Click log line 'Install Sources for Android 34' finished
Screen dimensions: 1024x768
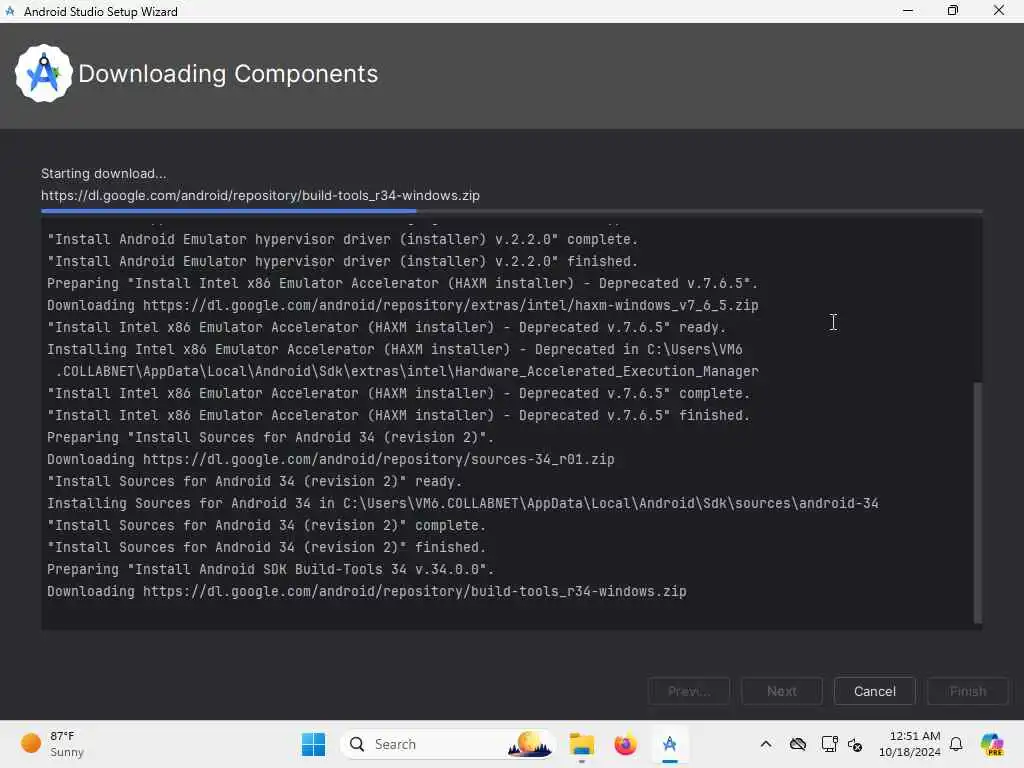pyautogui.click(x=266, y=547)
